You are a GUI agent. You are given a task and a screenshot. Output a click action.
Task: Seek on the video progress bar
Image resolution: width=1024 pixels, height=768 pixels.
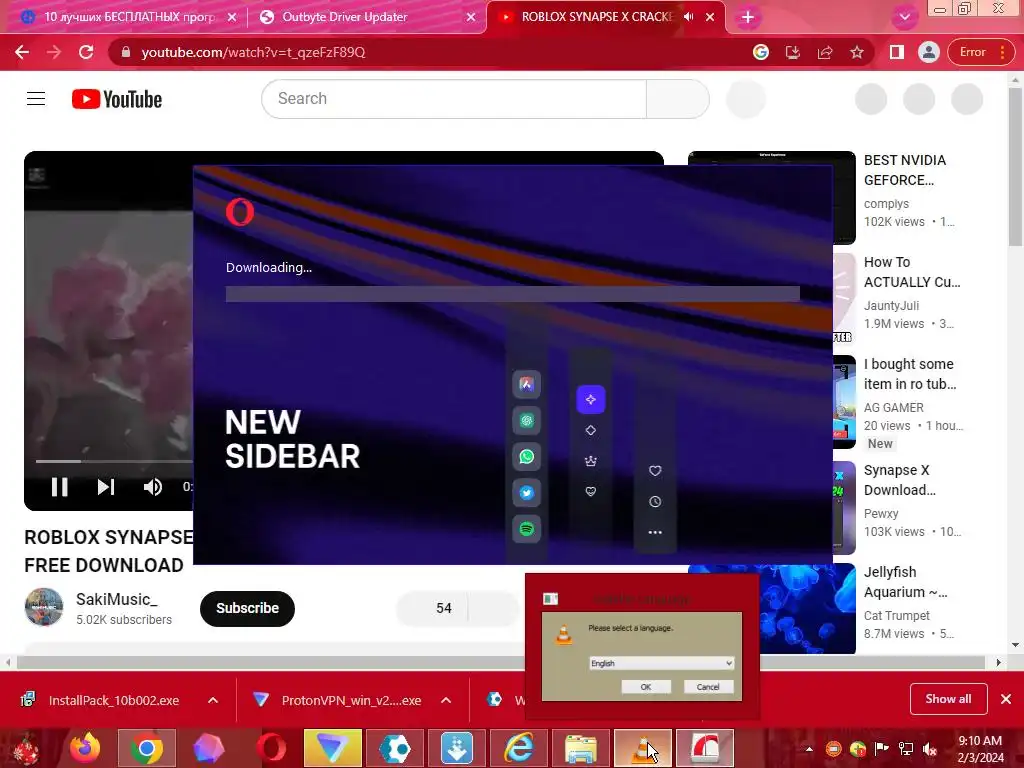point(114,461)
